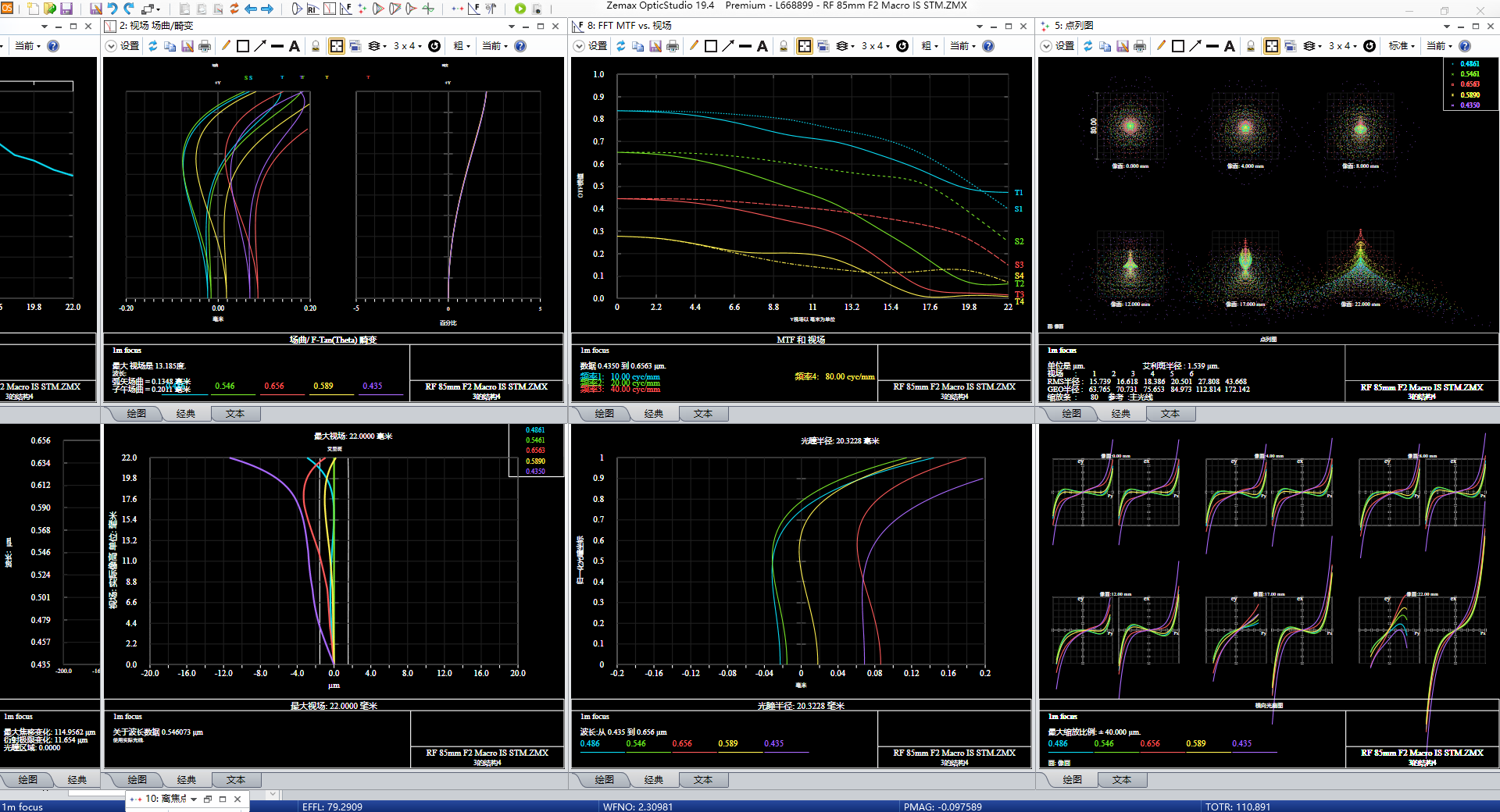Toggle active cursor layout in FFT MTF window
Image resolution: width=1500 pixels, height=812 pixels.
coord(805,46)
